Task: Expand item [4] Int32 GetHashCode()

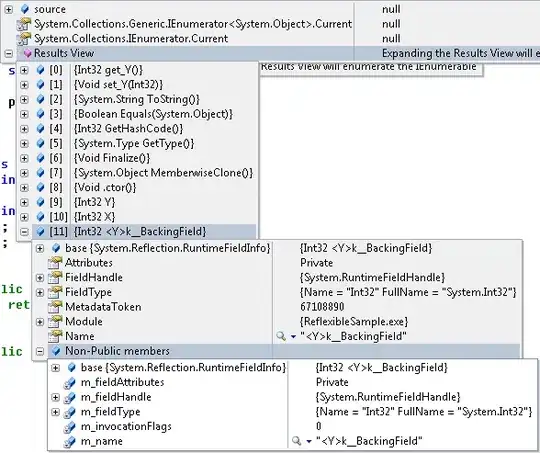Action: click(x=24, y=129)
